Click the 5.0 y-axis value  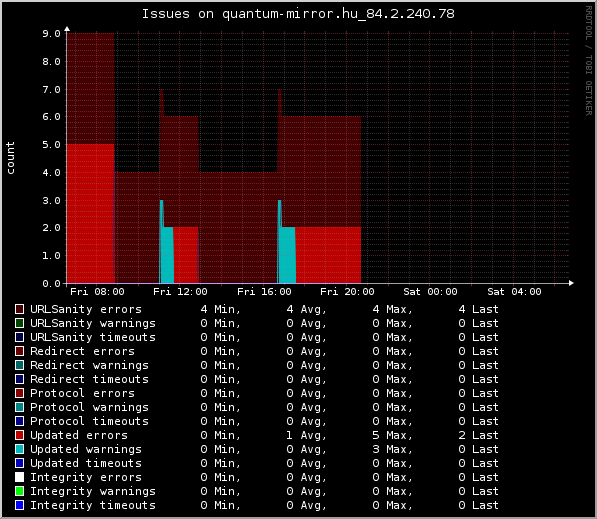[x=51, y=145]
